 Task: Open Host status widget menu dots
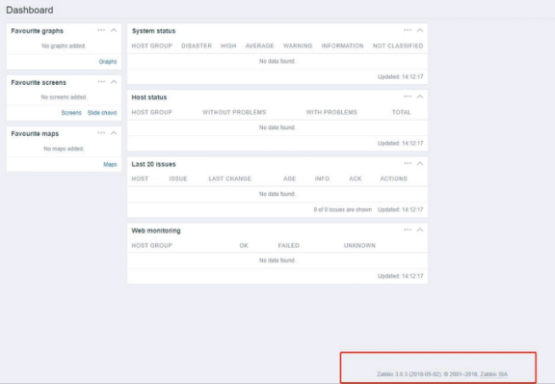[408, 97]
